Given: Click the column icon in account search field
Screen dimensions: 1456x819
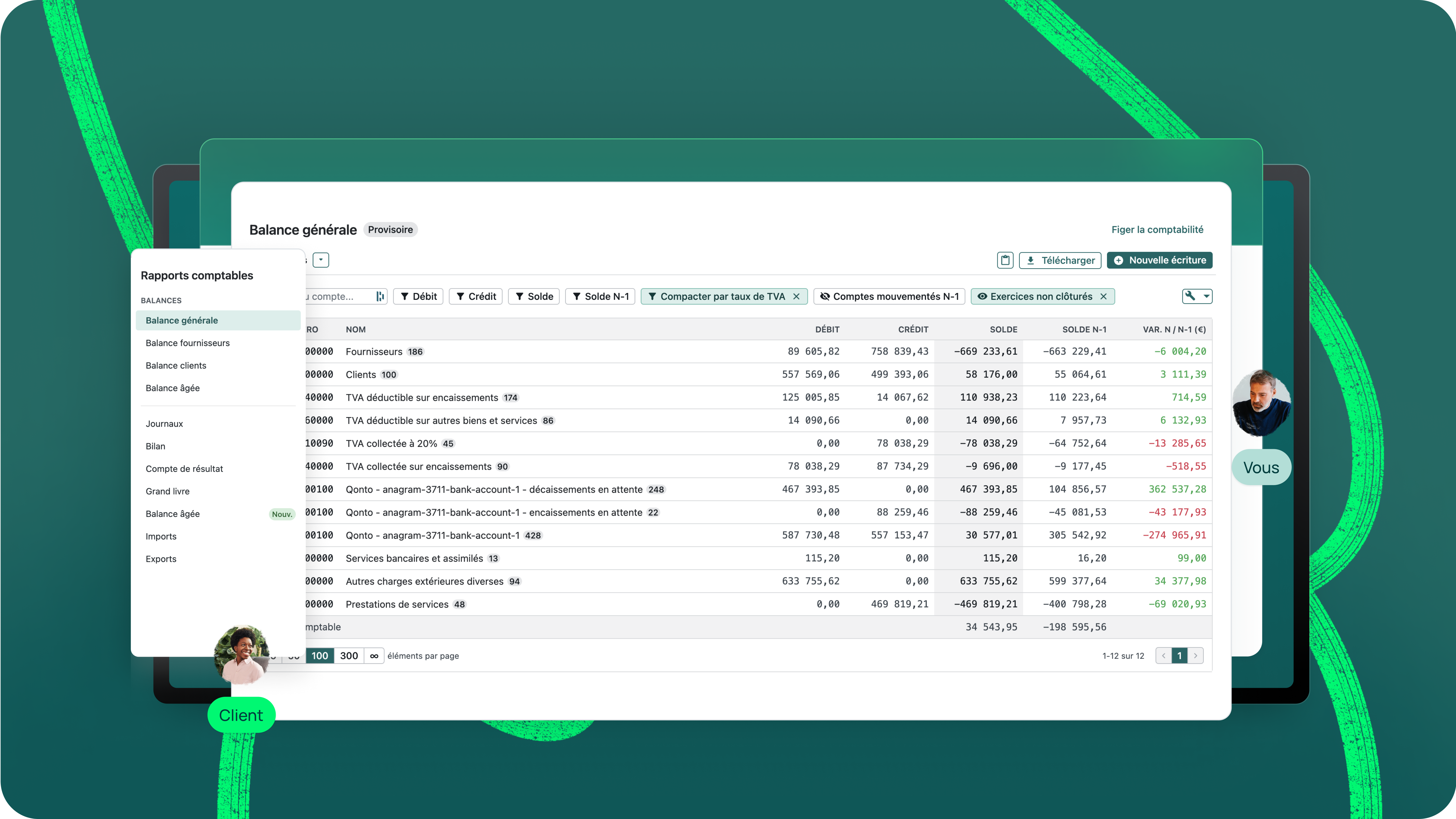Looking at the screenshot, I should [380, 296].
